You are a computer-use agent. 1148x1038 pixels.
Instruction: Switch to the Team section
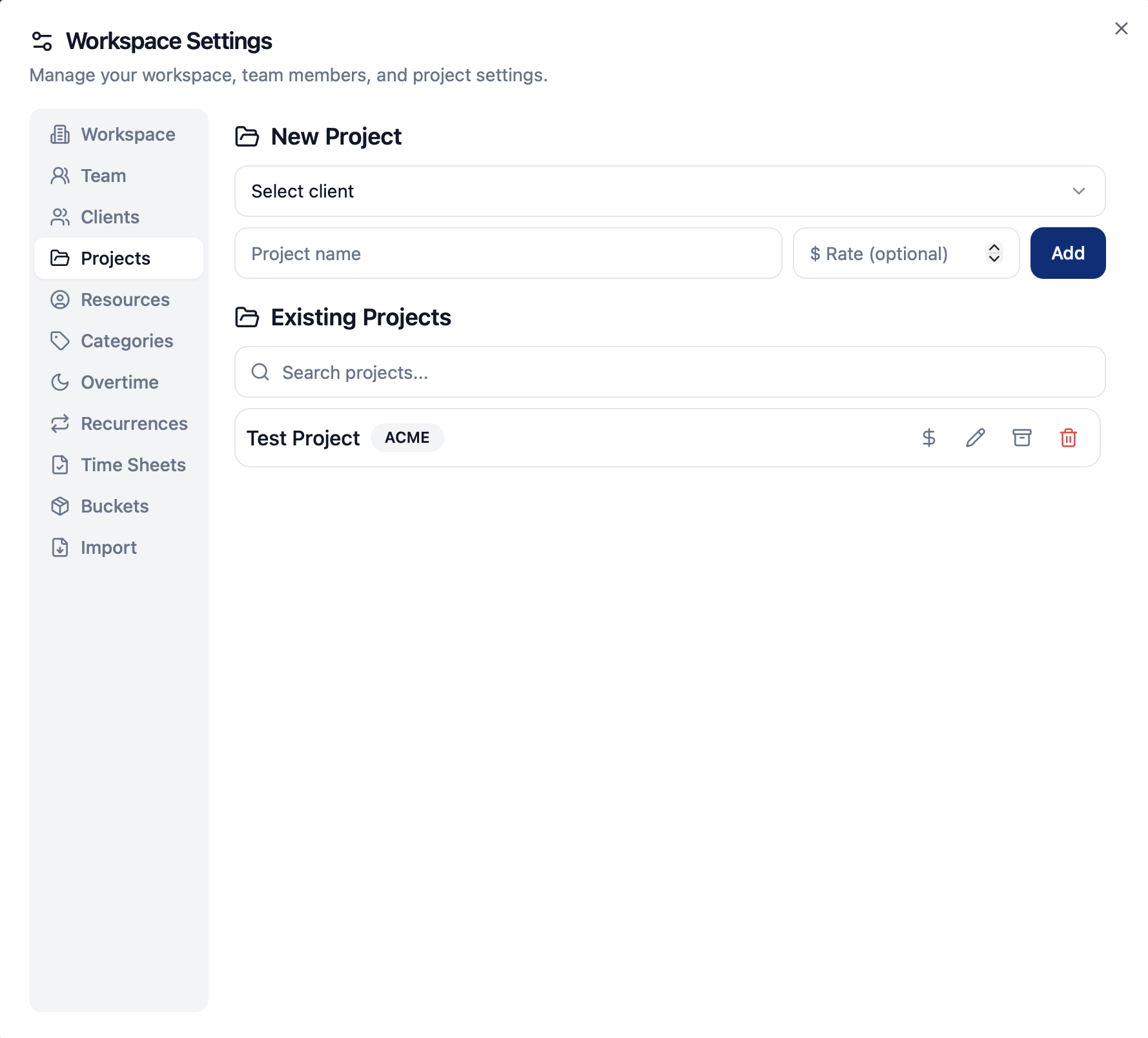point(119,176)
